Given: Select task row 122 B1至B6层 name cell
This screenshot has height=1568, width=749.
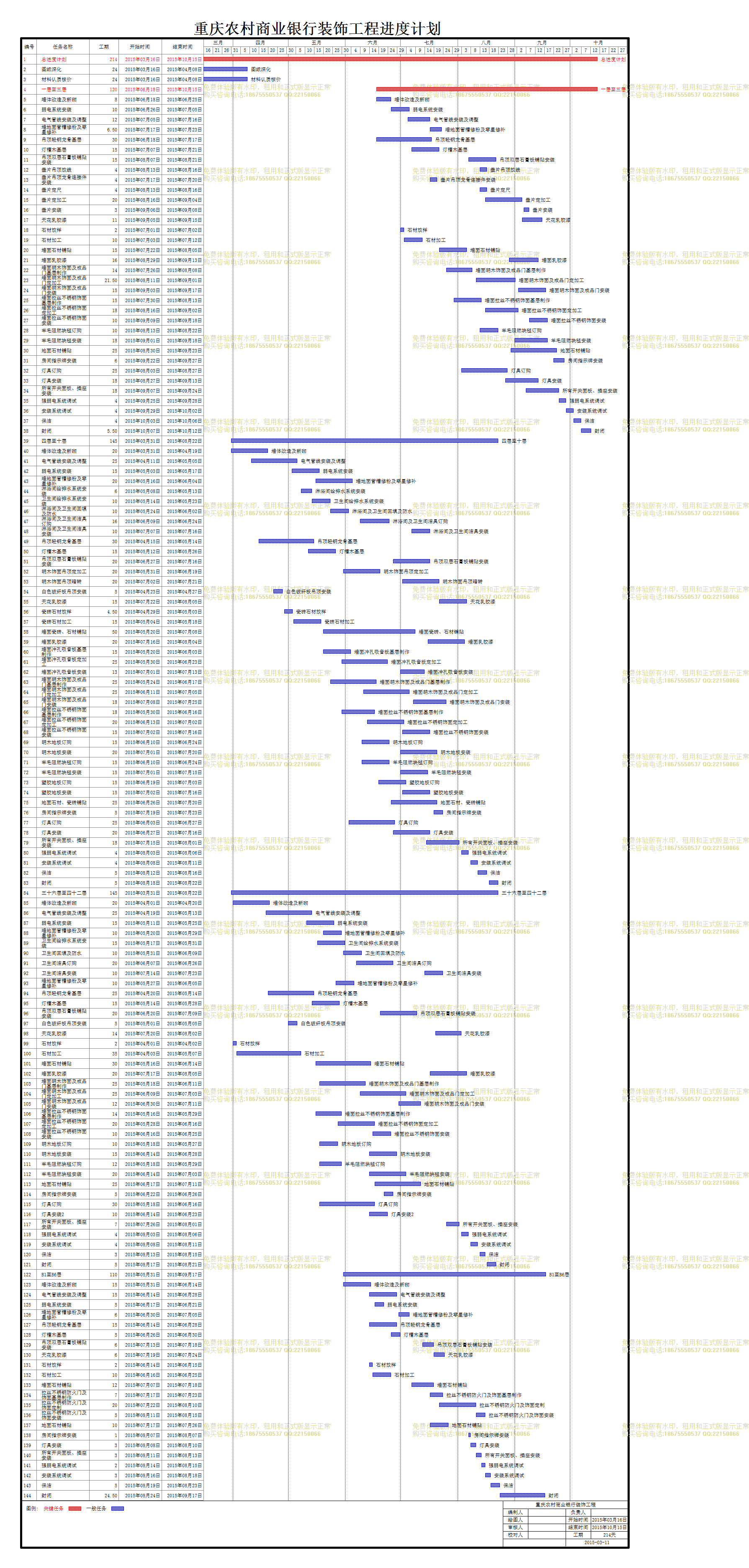Looking at the screenshot, I should [63, 1275].
